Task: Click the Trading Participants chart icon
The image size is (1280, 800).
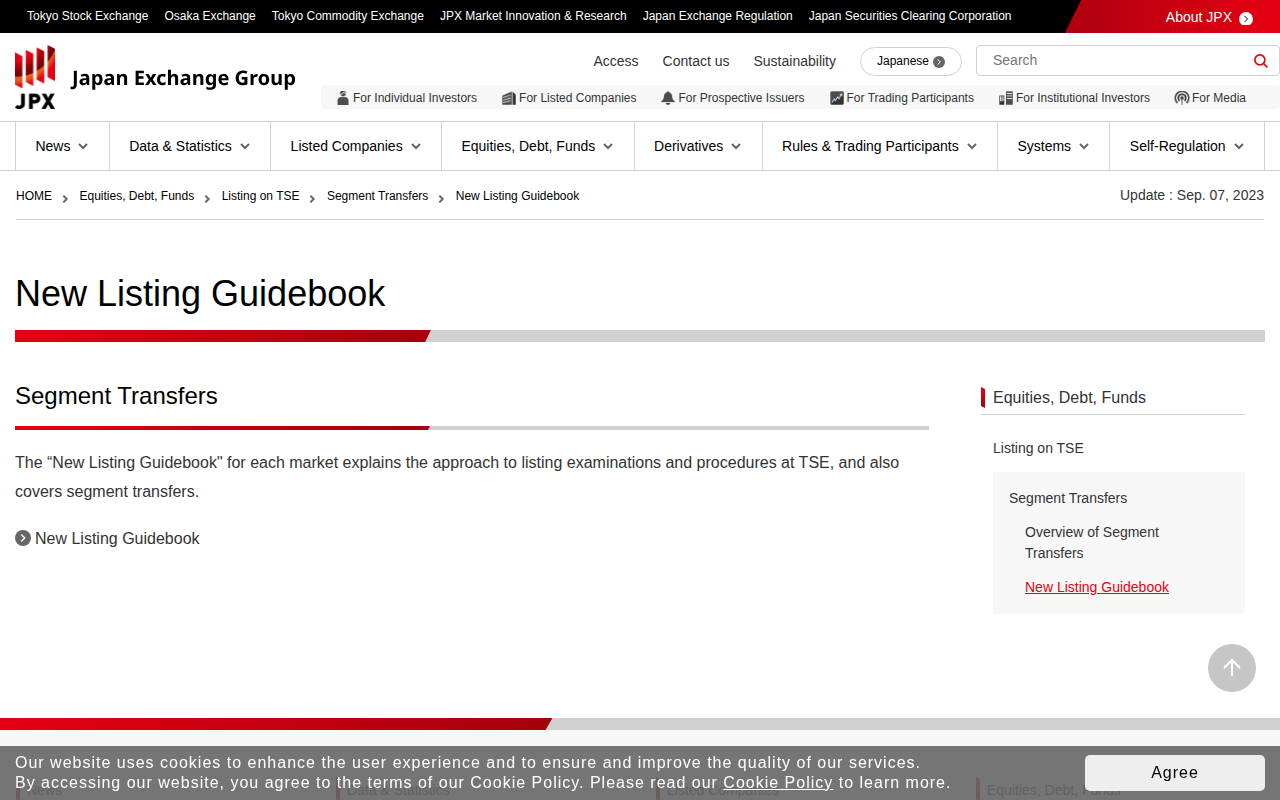Action: click(837, 98)
